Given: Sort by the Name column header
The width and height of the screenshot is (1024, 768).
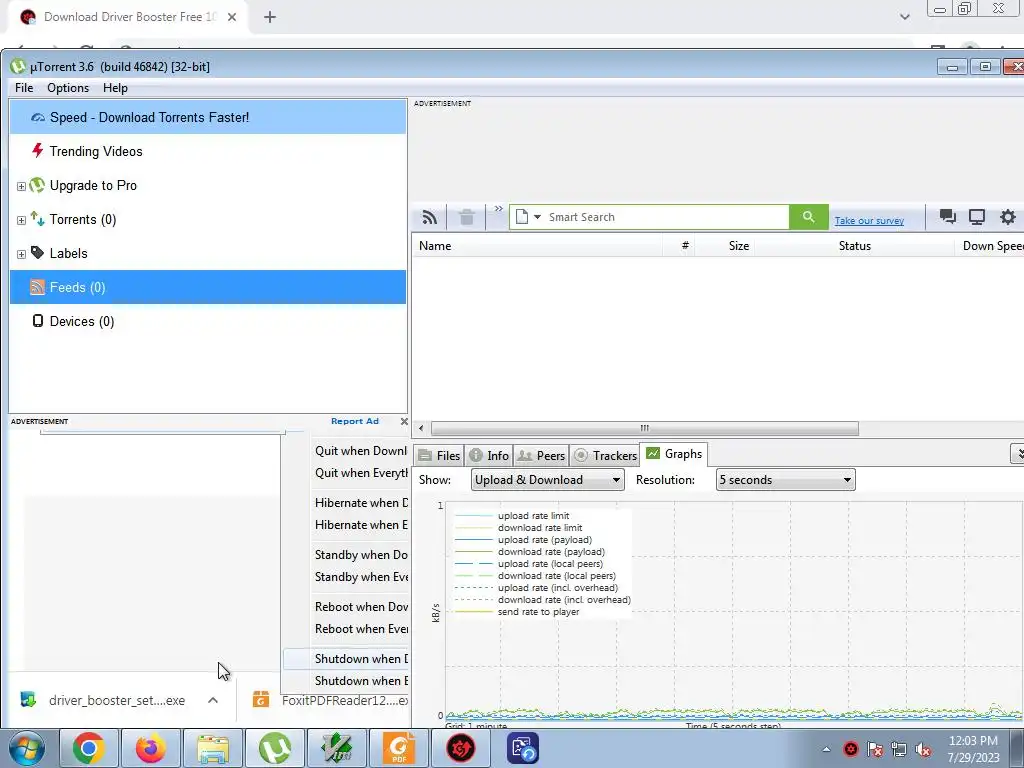Looking at the screenshot, I should pyautogui.click(x=537, y=246).
